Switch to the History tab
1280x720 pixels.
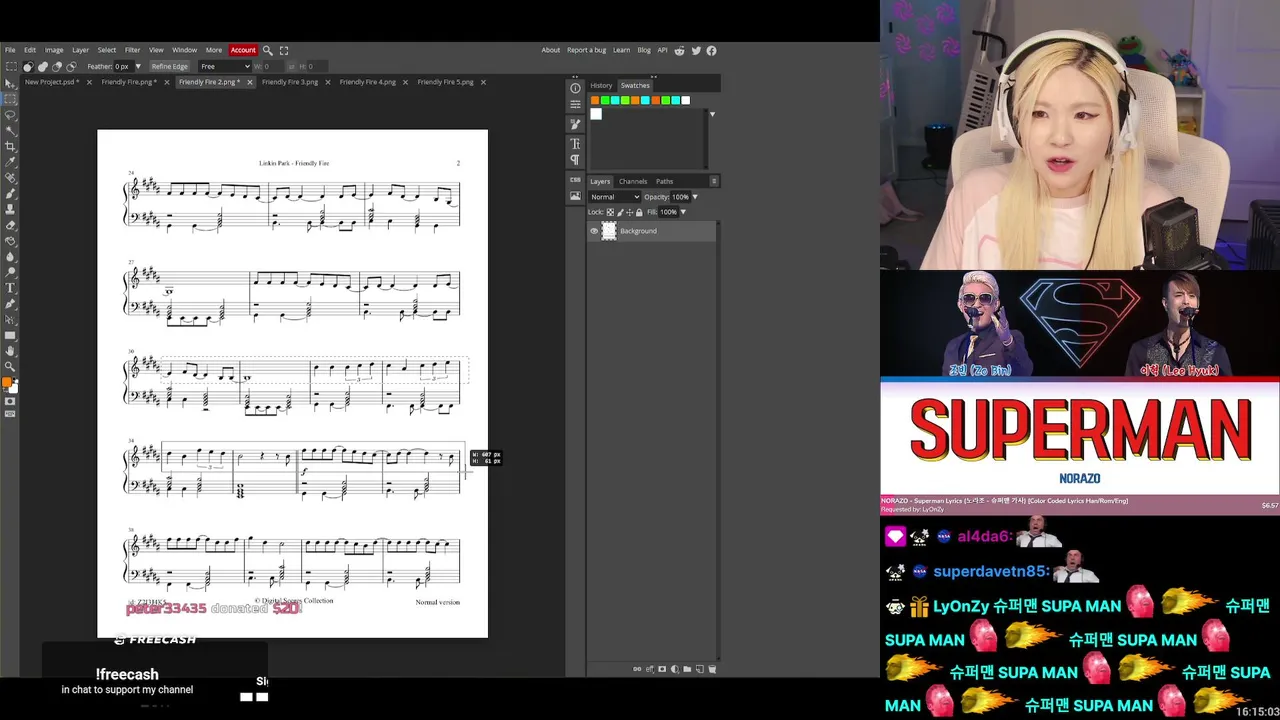601,85
